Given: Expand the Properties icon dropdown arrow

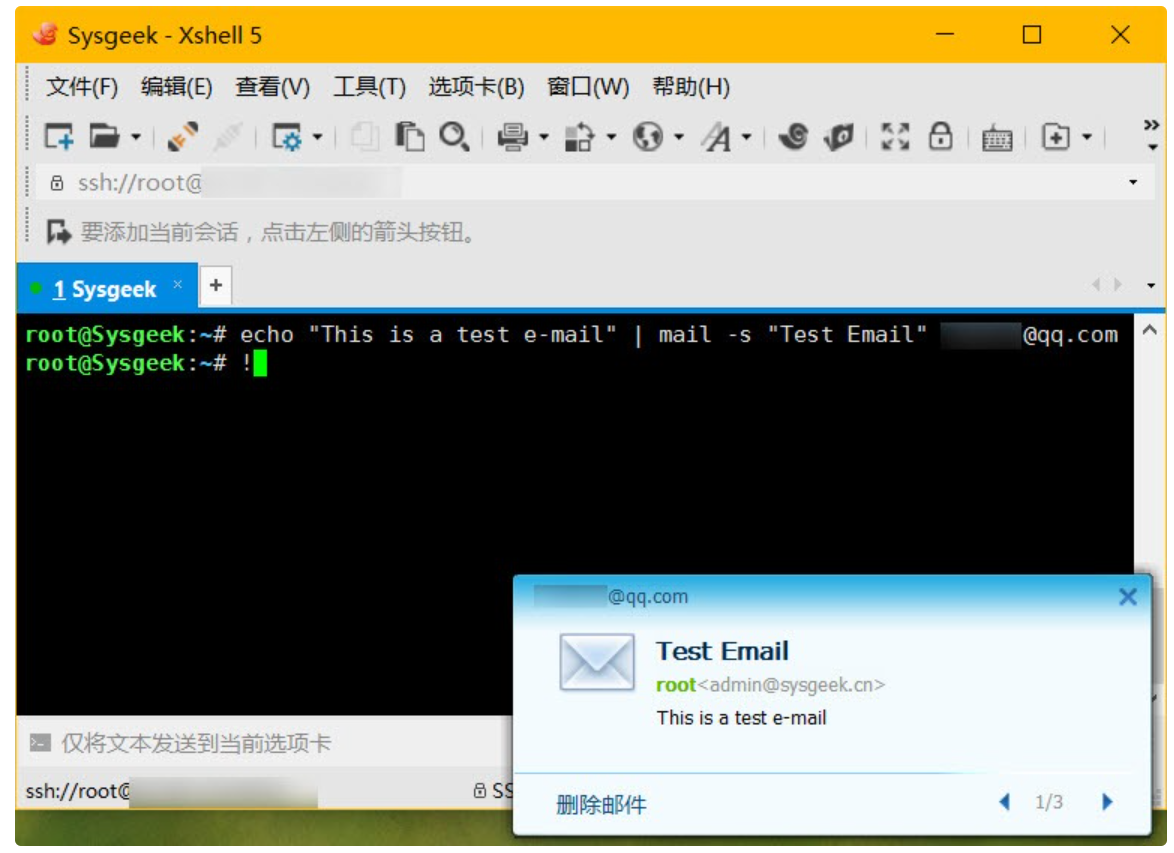Looking at the screenshot, I should click(x=317, y=137).
